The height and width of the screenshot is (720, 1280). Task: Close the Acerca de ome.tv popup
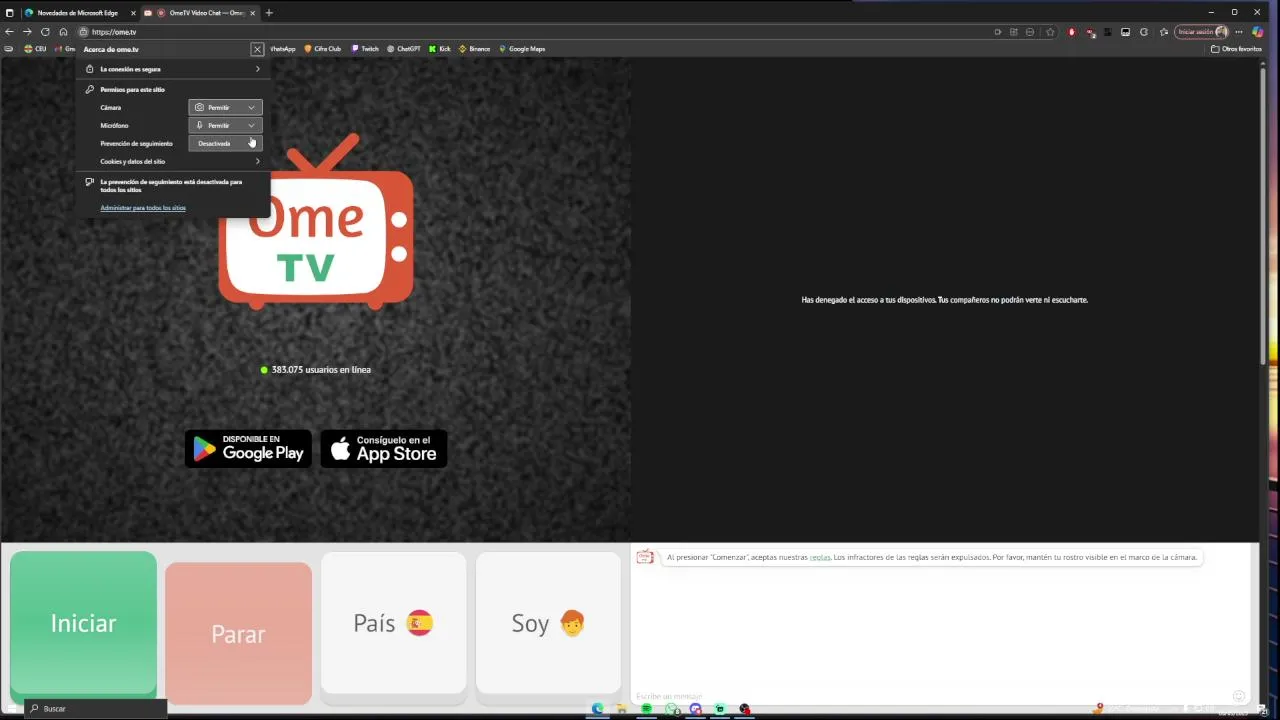tap(257, 49)
